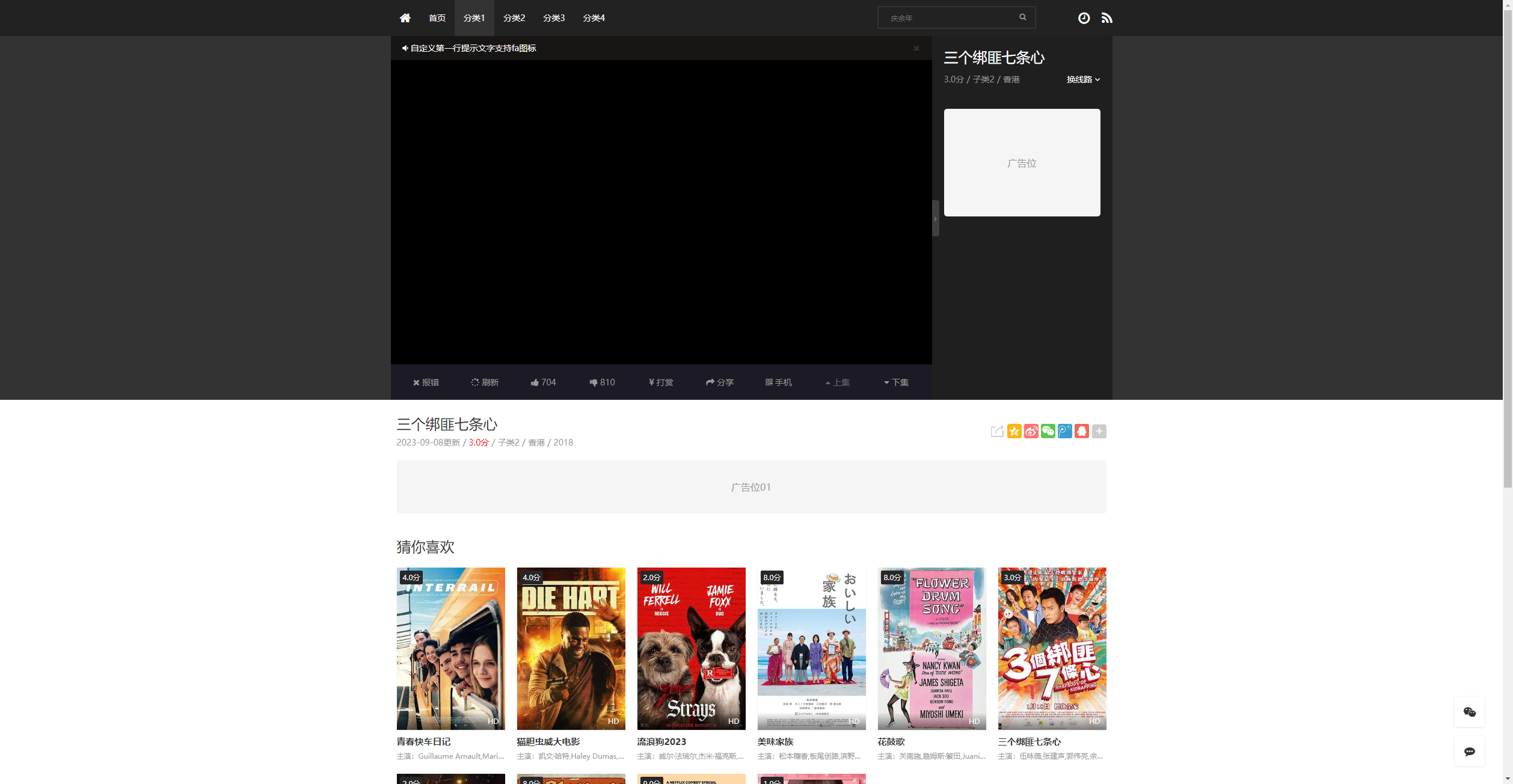The width and height of the screenshot is (1513, 784).
Task: Switch to 分类2 nav tab
Action: click(x=514, y=18)
